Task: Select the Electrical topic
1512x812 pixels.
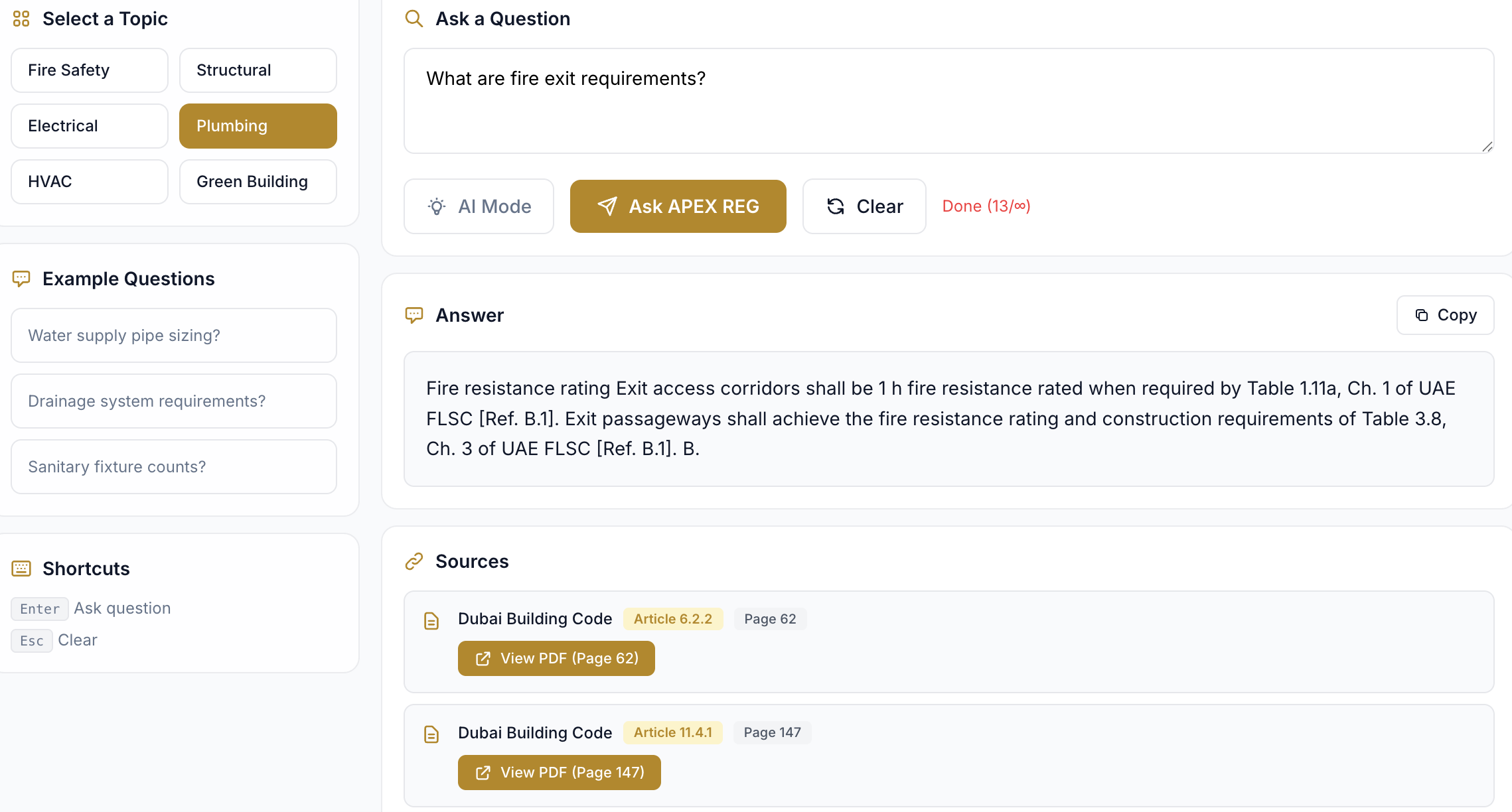Action: (90, 126)
